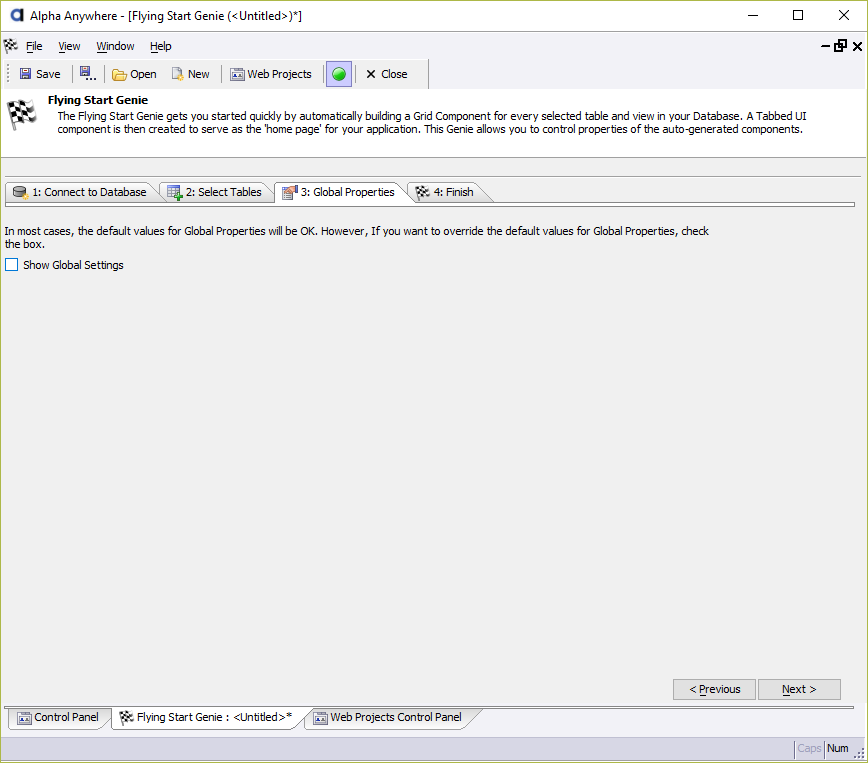Click the green circle toolbar icon
Image resolution: width=868 pixels, height=763 pixels.
coord(339,74)
